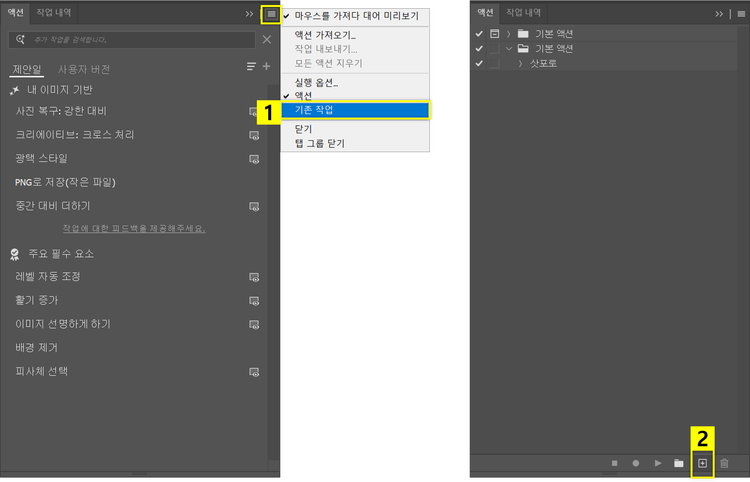Switch to 작업 내역 tab in the left panel
750x482 pixels.
(x=54, y=13)
